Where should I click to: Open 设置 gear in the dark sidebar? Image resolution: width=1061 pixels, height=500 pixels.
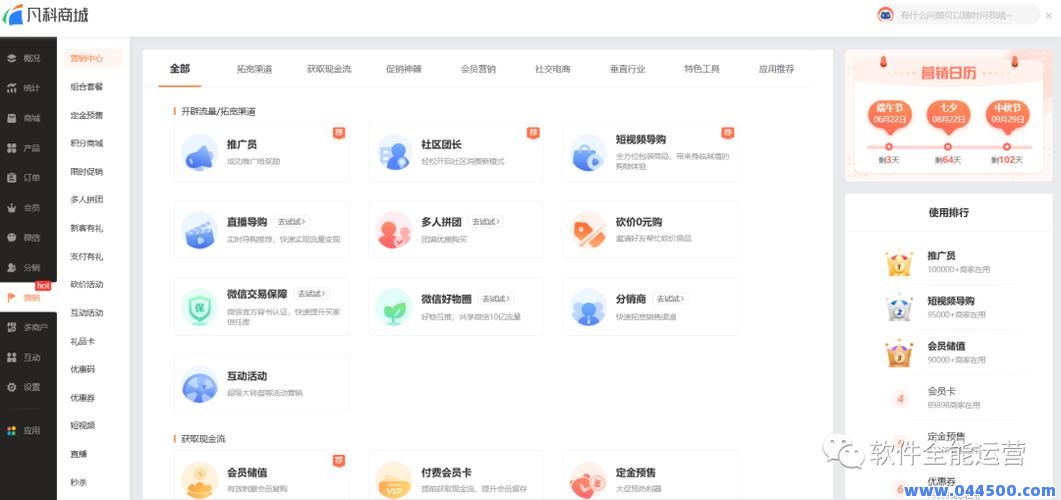(24, 387)
